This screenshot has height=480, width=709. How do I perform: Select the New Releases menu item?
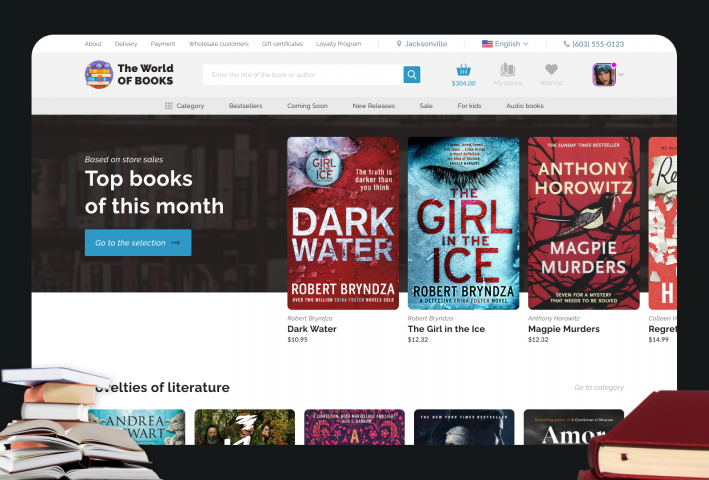pos(373,106)
